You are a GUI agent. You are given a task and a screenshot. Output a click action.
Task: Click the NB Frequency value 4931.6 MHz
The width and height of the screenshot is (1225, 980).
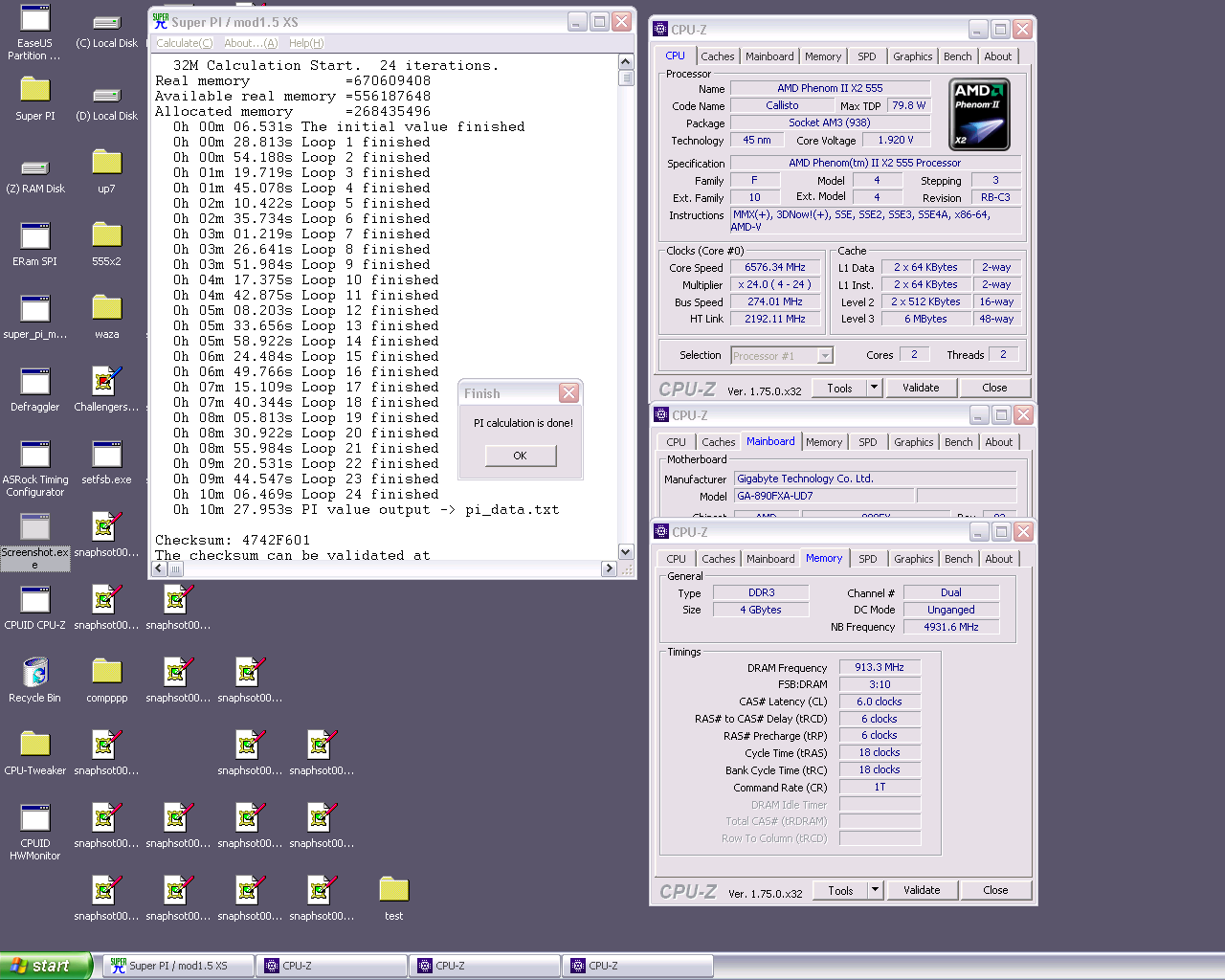(x=951, y=627)
